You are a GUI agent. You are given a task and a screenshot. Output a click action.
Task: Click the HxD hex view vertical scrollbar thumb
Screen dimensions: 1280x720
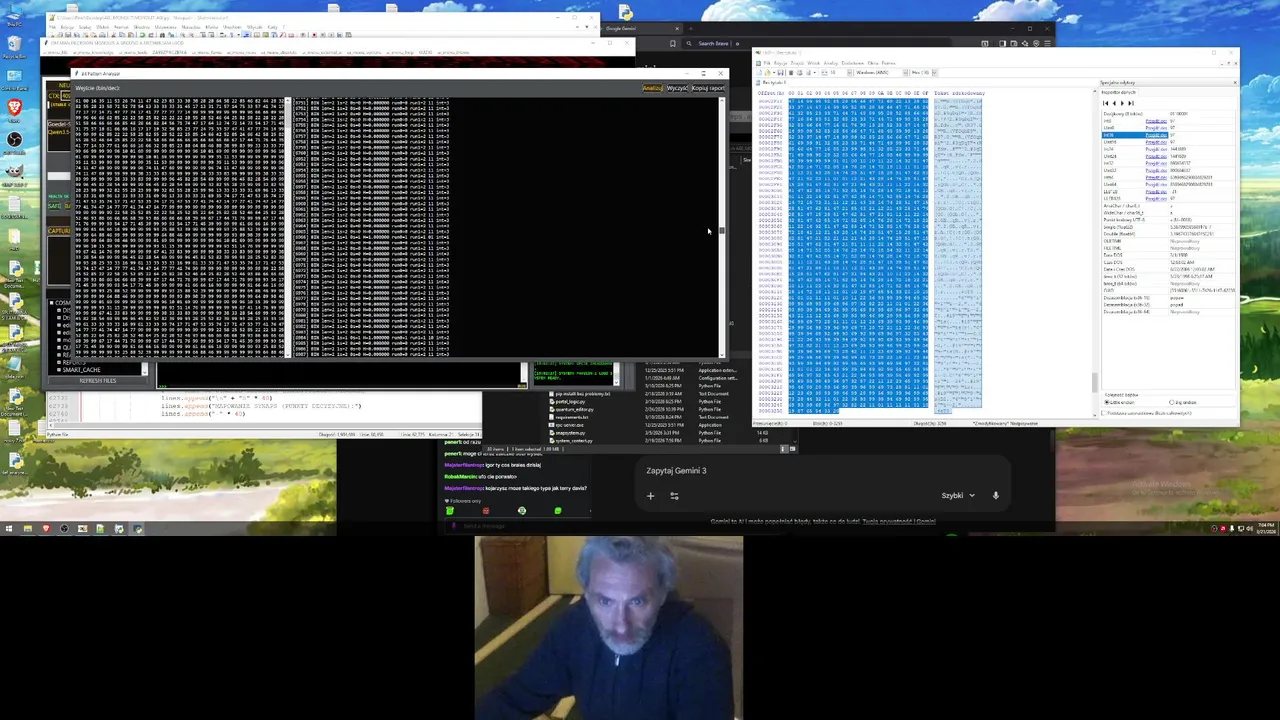coord(1094,383)
